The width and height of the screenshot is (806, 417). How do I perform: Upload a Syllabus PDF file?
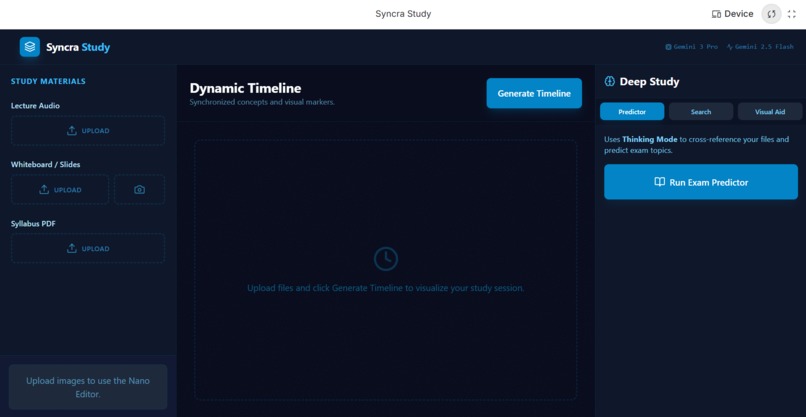point(88,248)
